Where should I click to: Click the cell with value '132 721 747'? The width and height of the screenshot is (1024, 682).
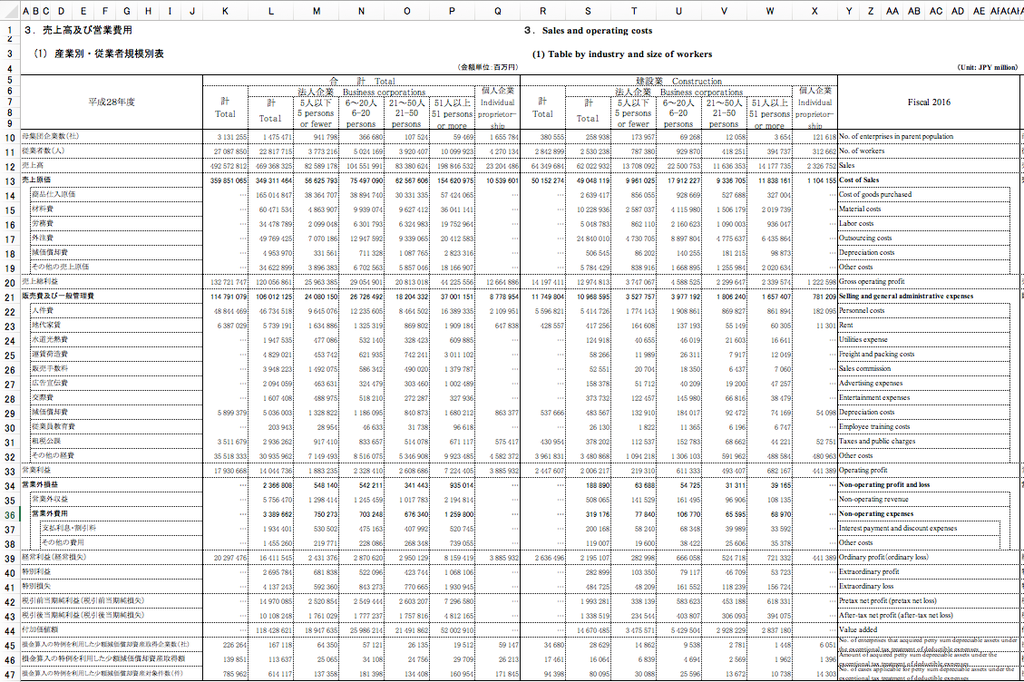[x=225, y=282]
